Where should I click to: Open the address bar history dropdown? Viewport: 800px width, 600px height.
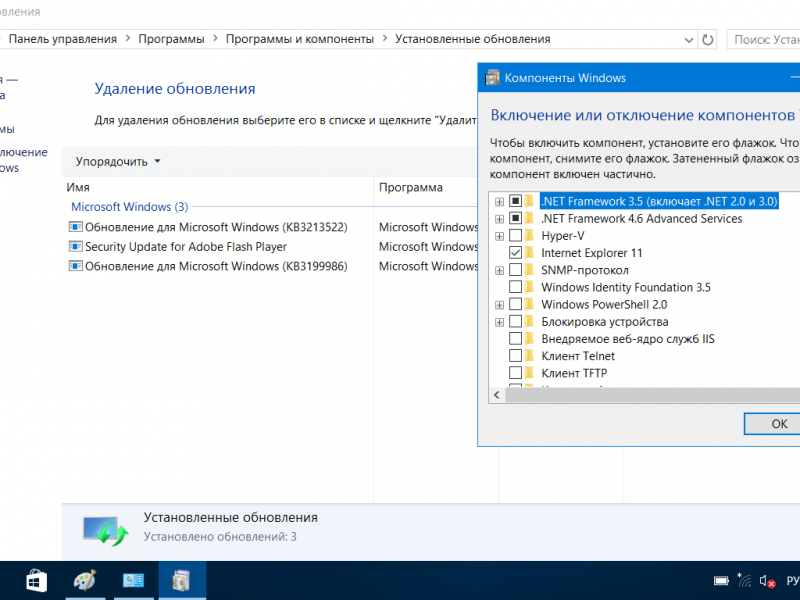[x=688, y=40]
